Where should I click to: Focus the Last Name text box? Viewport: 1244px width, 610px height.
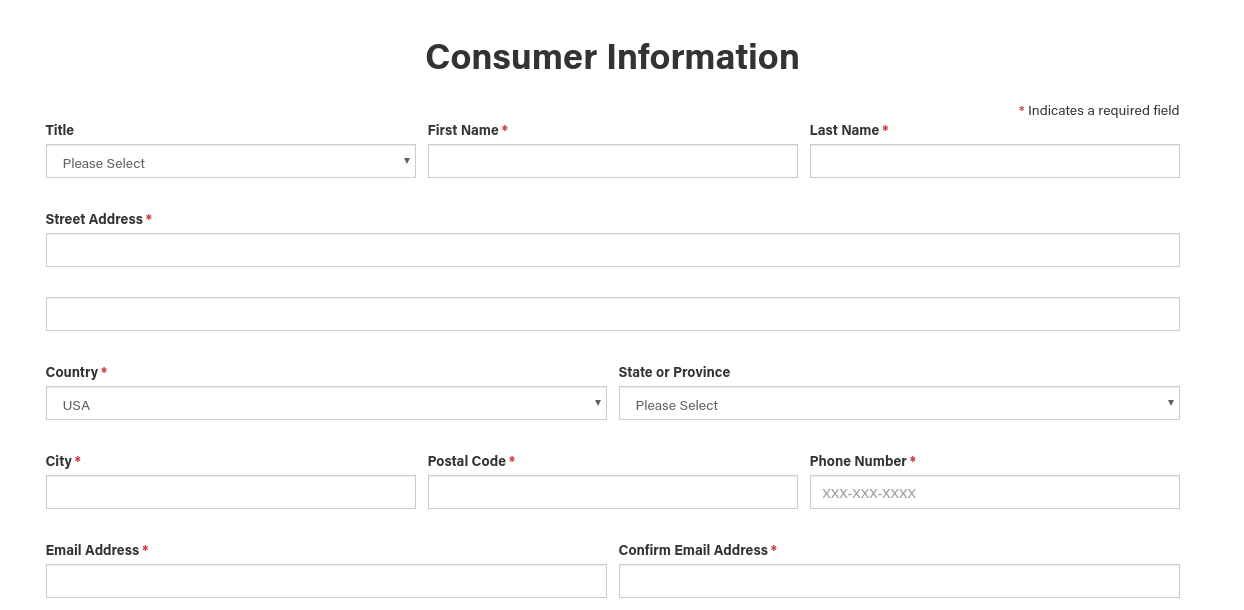[994, 162]
